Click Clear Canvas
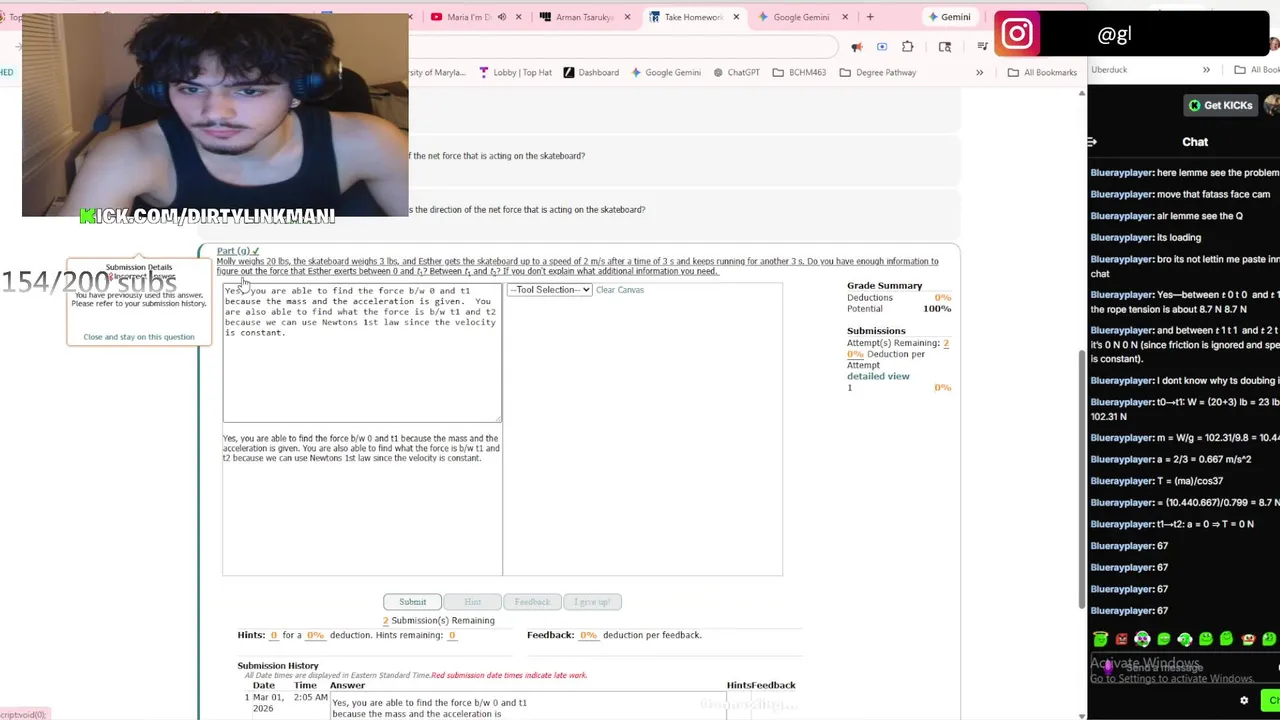The width and height of the screenshot is (1280, 720). [x=620, y=290]
